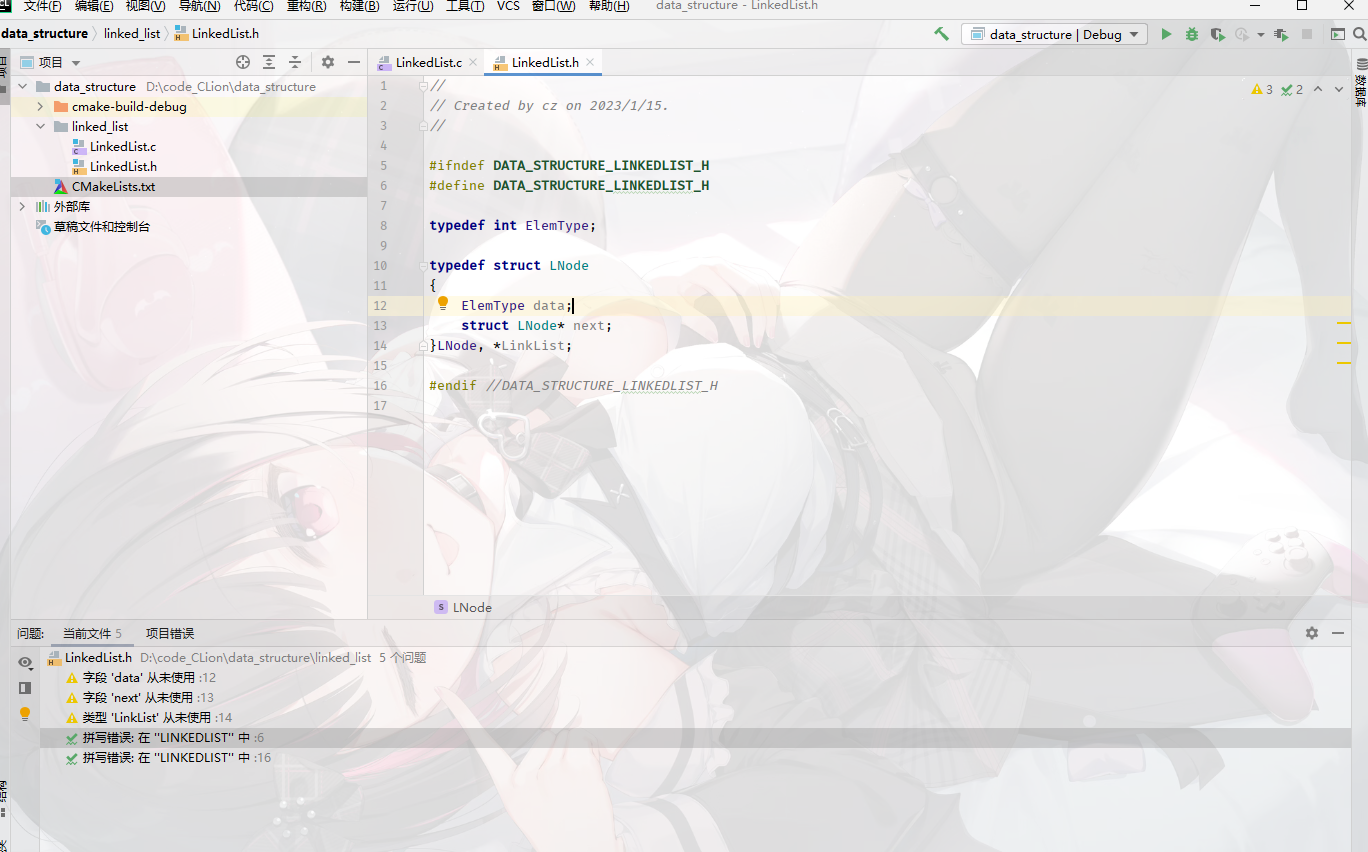Click the yellow intention bulb on line 12
Image resolution: width=1368 pixels, height=852 pixels.
pos(443,304)
